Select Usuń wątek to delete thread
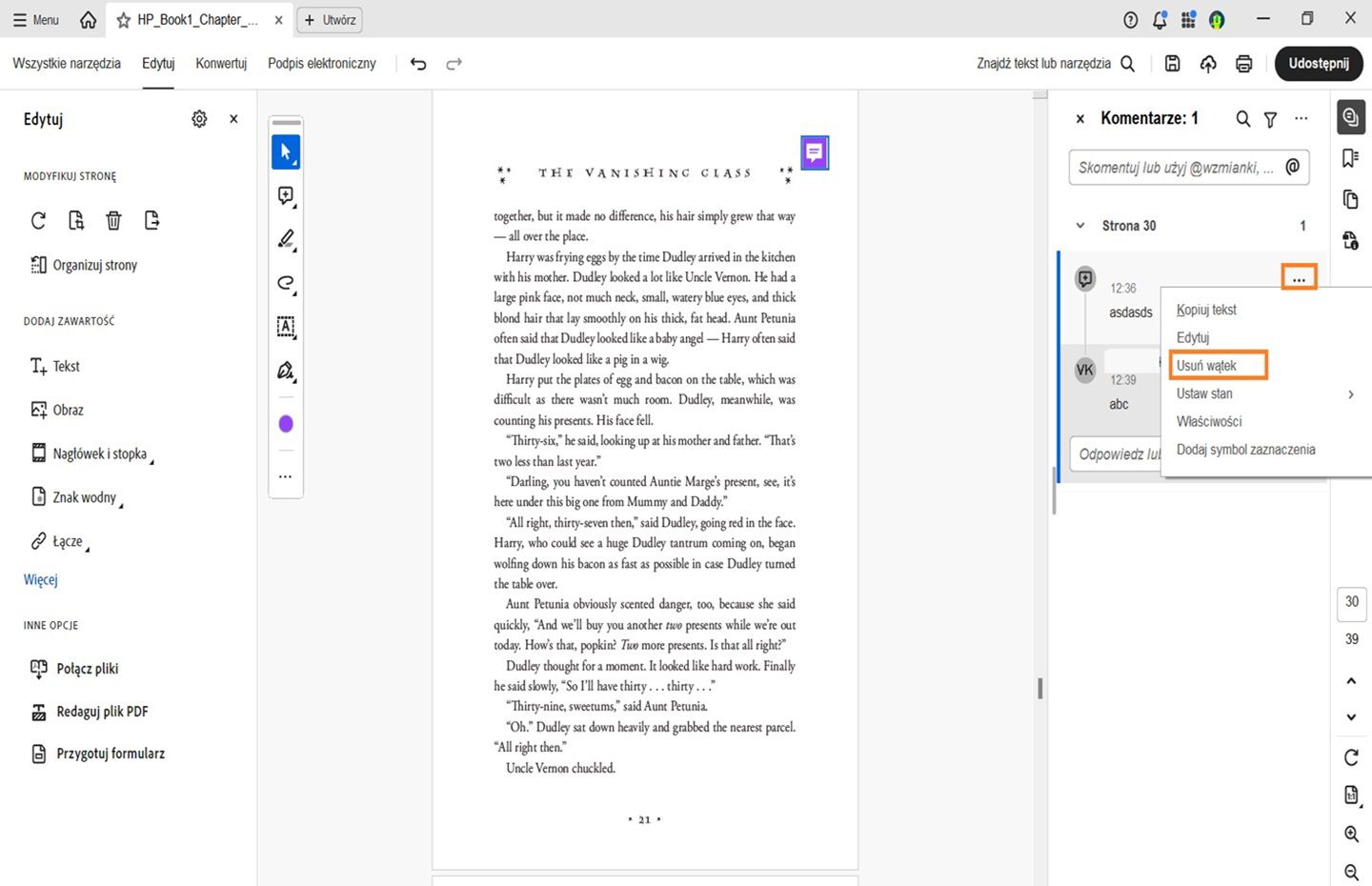1372x886 pixels. click(x=1206, y=366)
